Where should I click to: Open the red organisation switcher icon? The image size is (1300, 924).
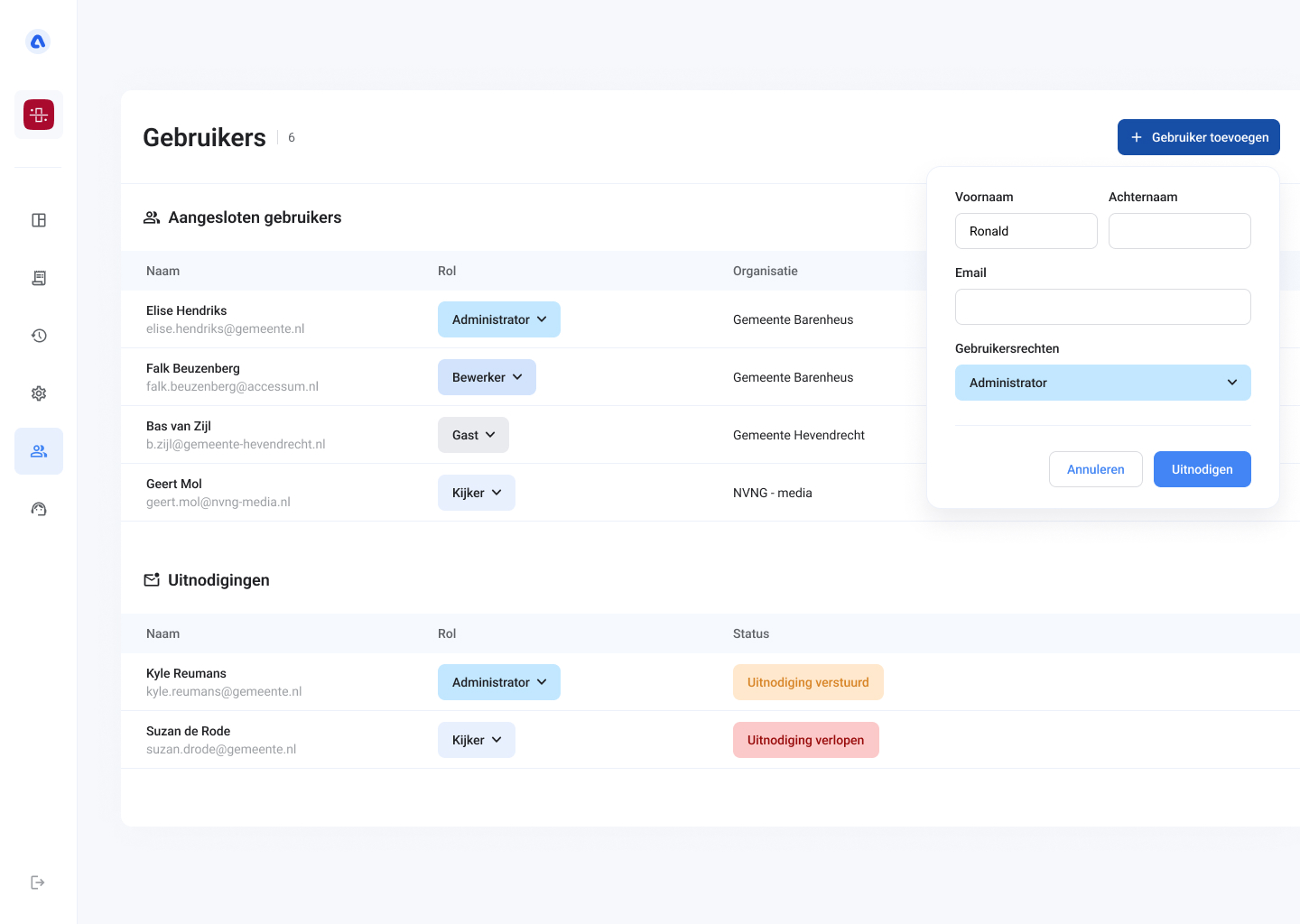click(x=39, y=115)
